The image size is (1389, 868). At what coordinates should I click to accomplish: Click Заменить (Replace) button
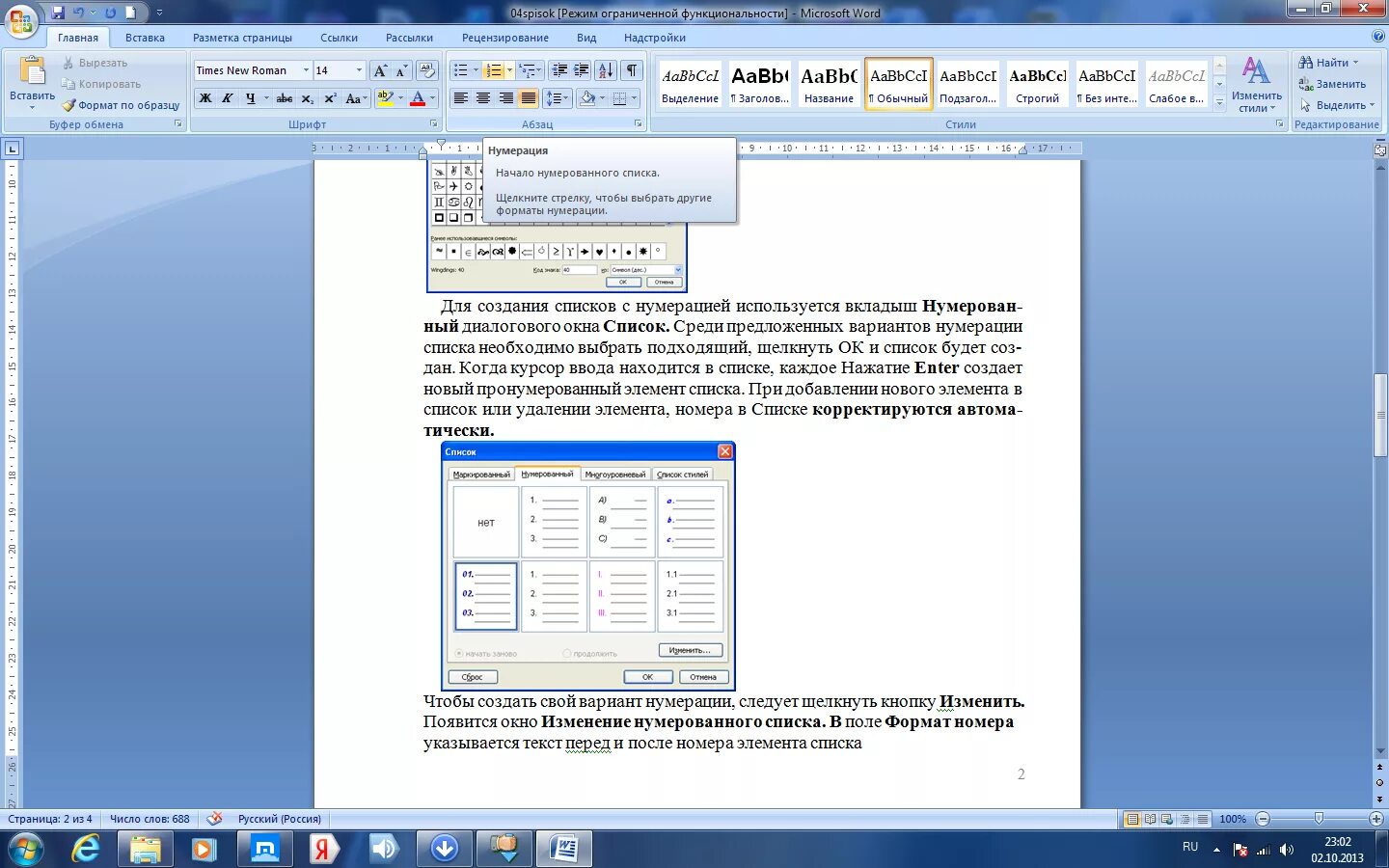point(1332,84)
